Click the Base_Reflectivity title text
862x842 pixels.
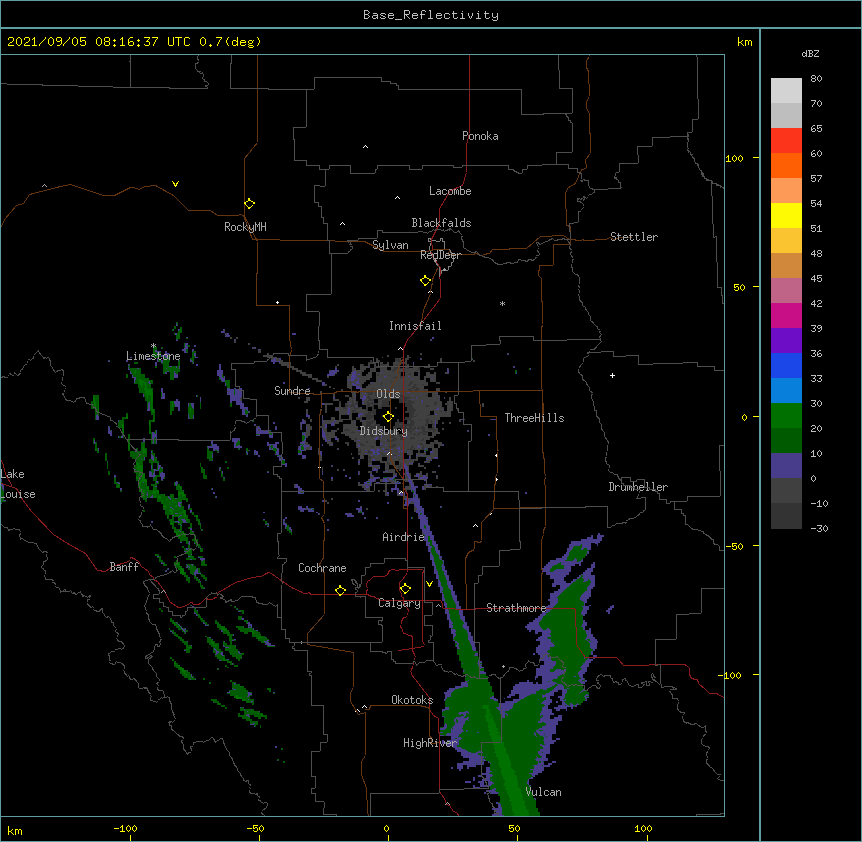(431, 15)
